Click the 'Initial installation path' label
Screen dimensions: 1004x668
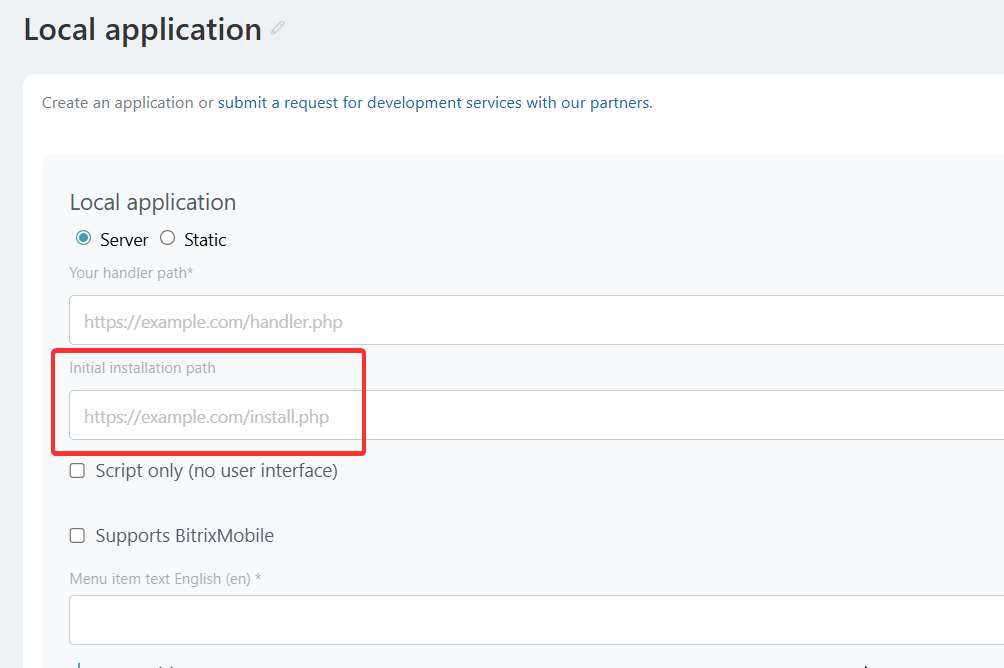click(x=142, y=368)
